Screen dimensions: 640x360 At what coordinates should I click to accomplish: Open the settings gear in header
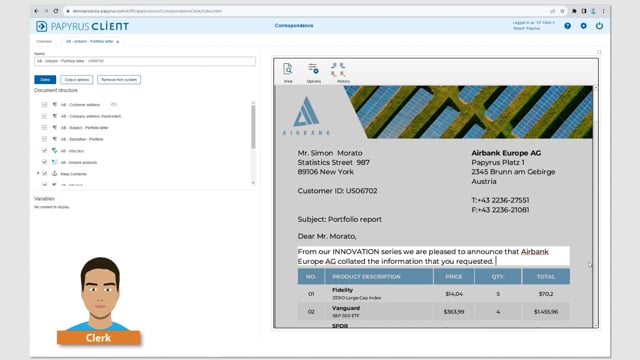tap(583, 26)
